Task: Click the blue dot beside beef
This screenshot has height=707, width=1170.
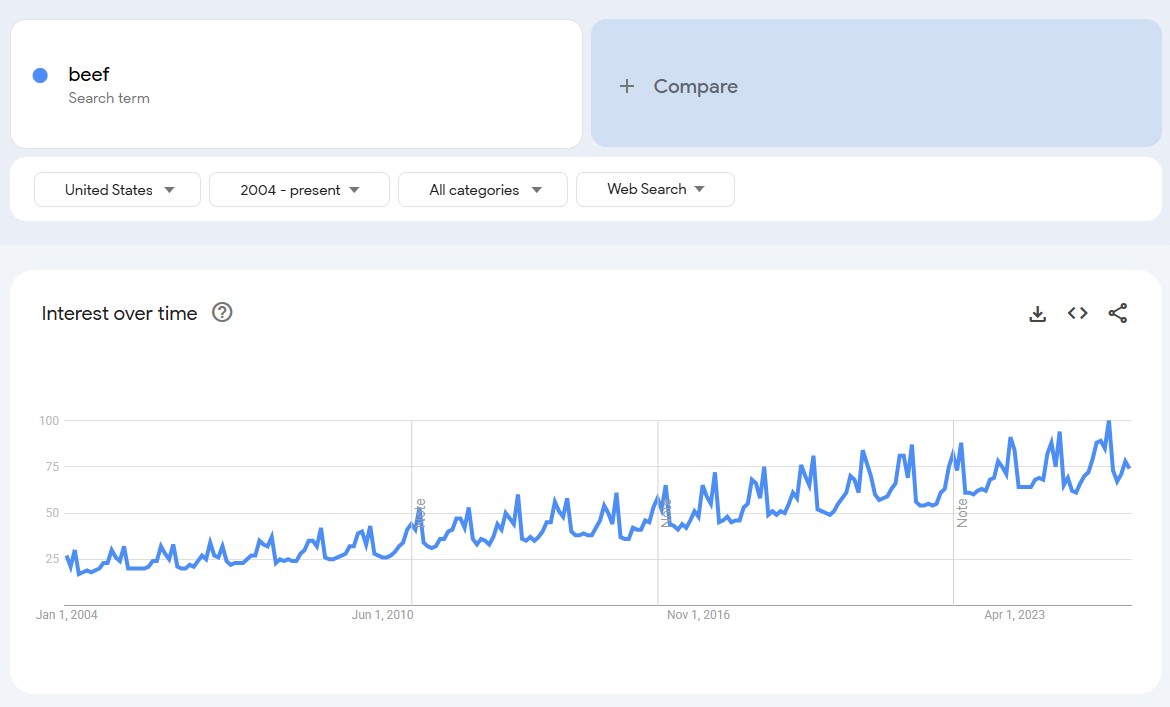Action: point(40,75)
